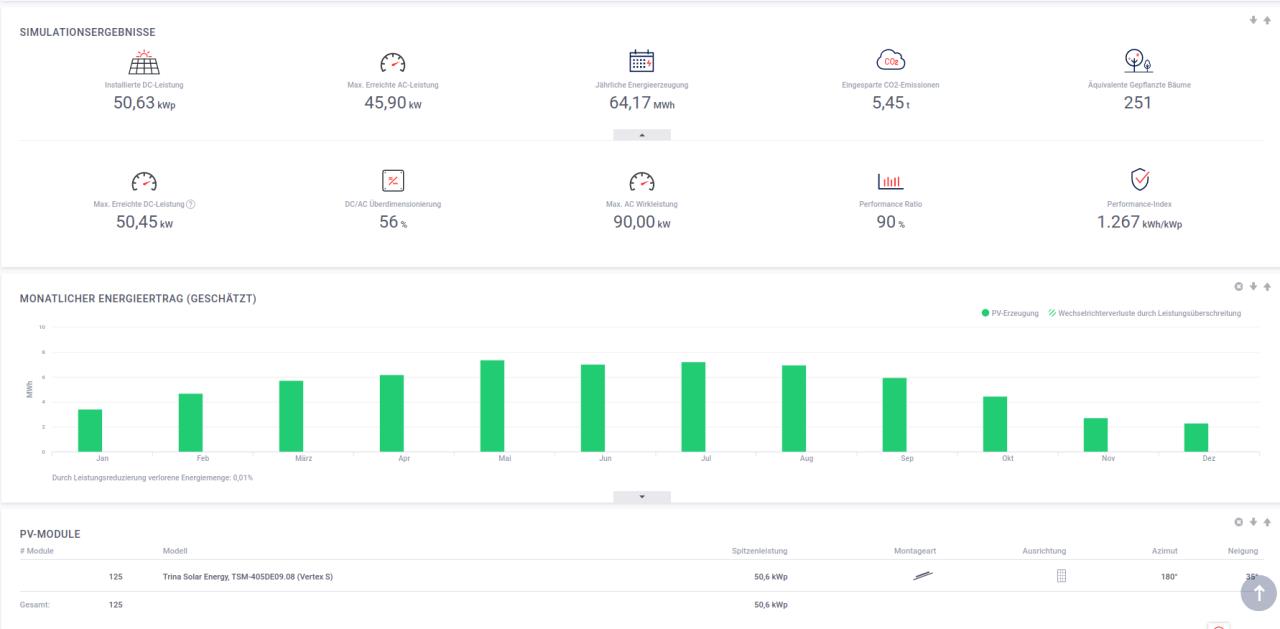This screenshot has width=1280, height=629.
Task: Click the Mai bar in monthly chart
Action: (492, 406)
